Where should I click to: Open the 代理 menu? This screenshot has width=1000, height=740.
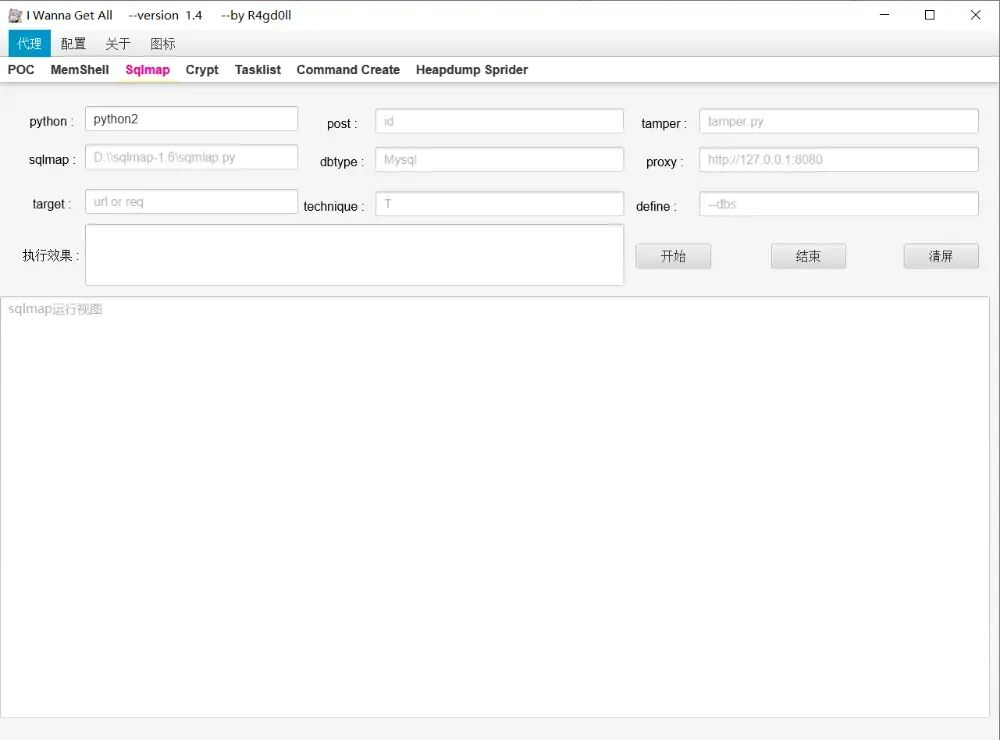pos(30,44)
